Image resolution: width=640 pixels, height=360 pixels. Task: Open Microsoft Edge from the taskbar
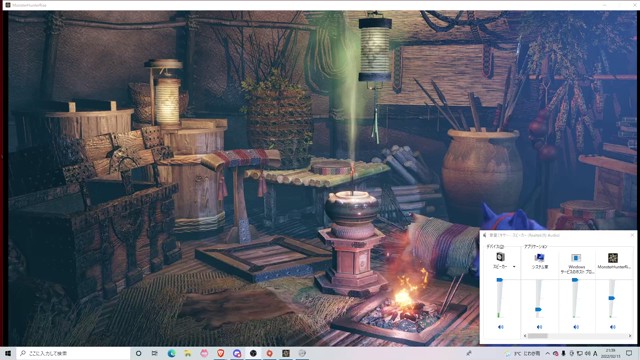pyautogui.click(x=171, y=353)
